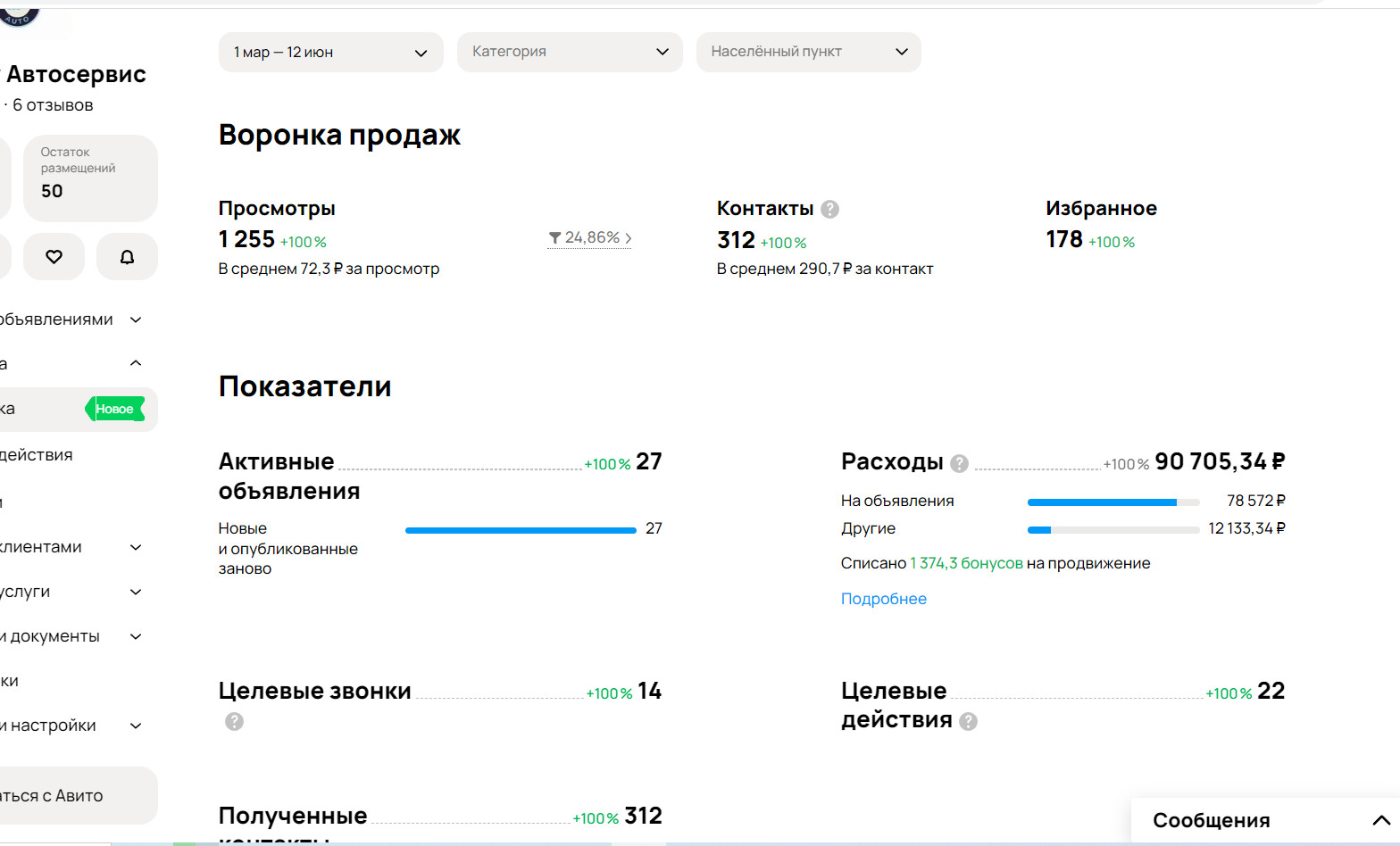The width and height of the screenshot is (1400, 846).
Task: Click the Избранное value 178
Action: pyautogui.click(x=1064, y=239)
